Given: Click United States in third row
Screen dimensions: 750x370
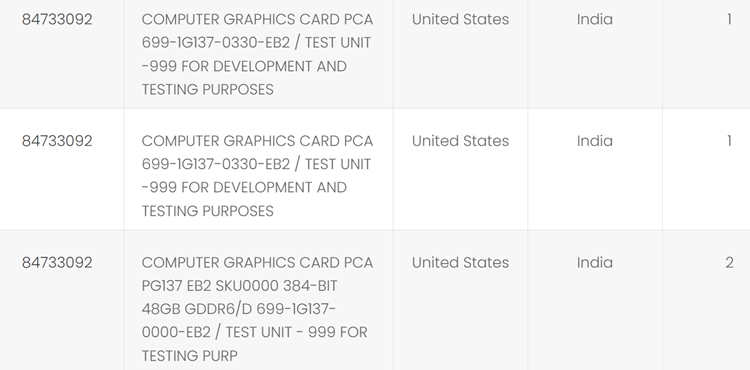Looking at the screenshot, I should click(460, 262).
